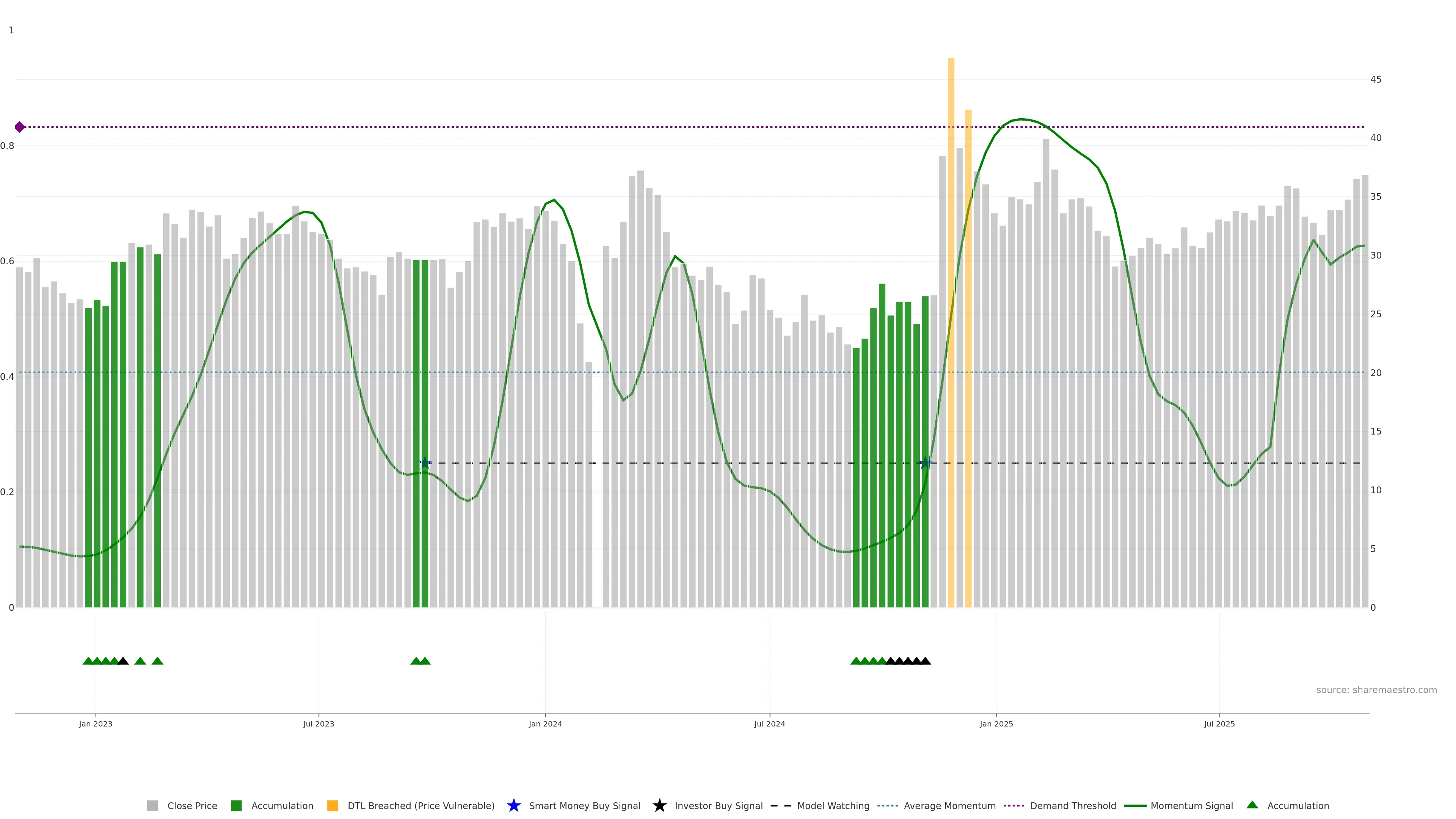Viewport: 1456px width, 819px height.
Task: Click the Jul 2025 x-axis label
Action: [1219, 724]
